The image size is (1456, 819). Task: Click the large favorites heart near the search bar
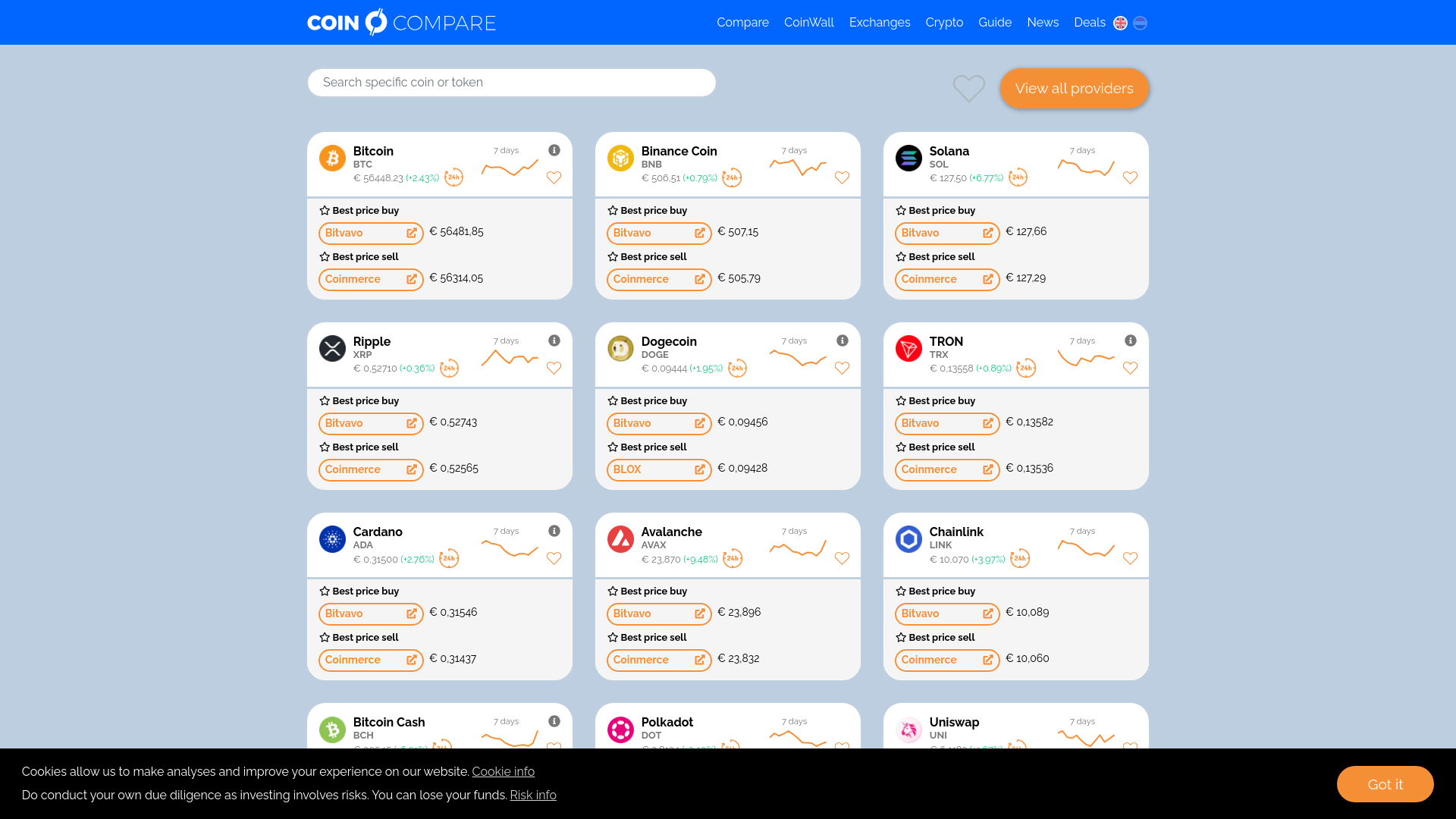(968, 88)
